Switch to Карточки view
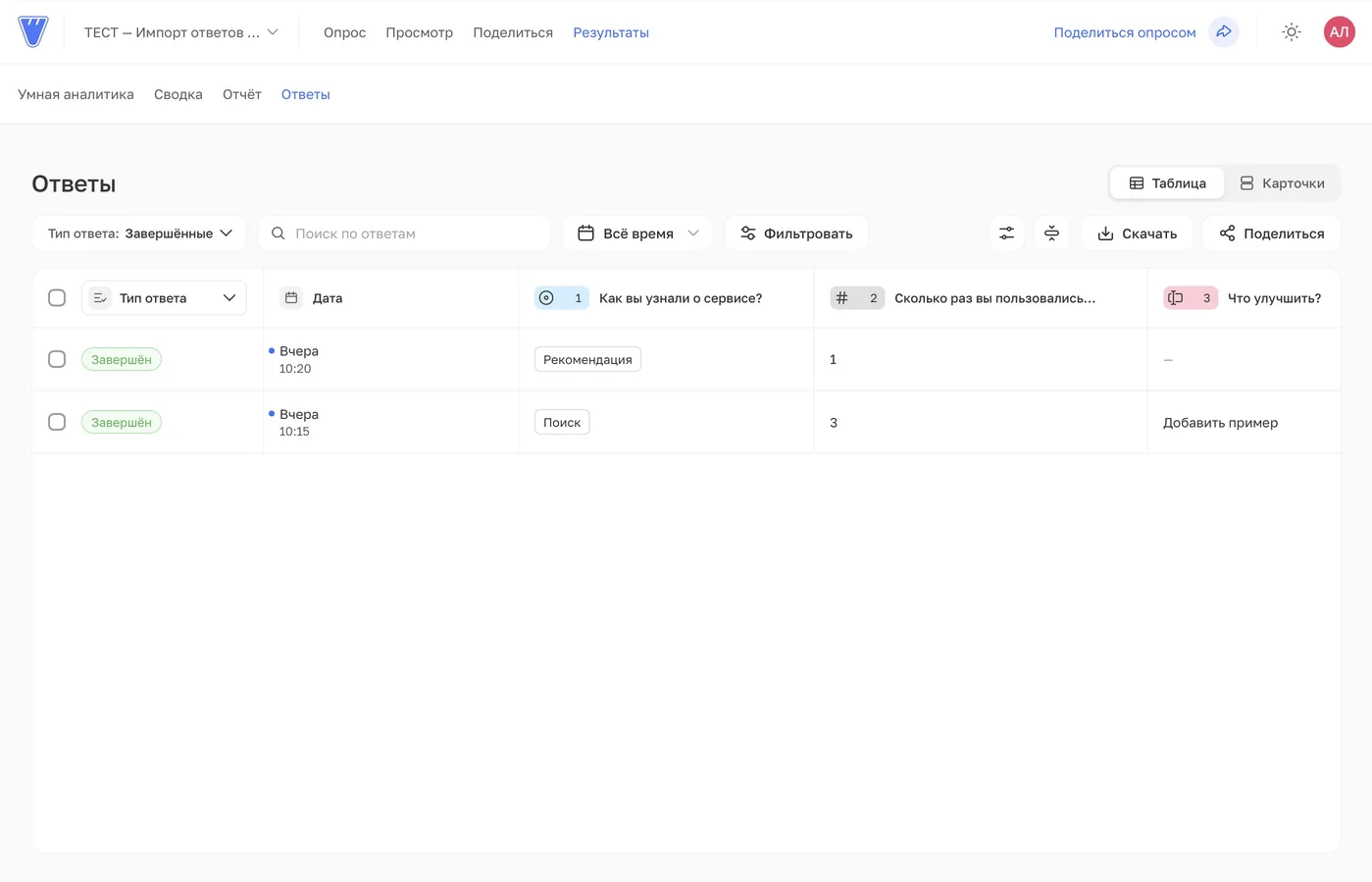 click(x=1282, y=183)
